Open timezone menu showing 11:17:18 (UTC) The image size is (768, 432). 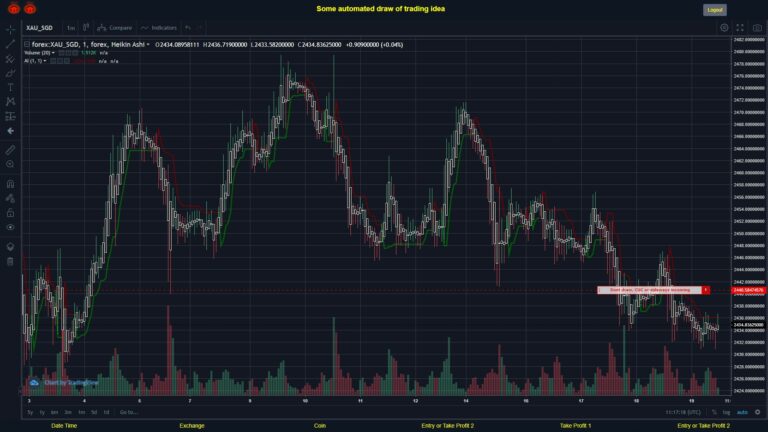click(682, 412)
